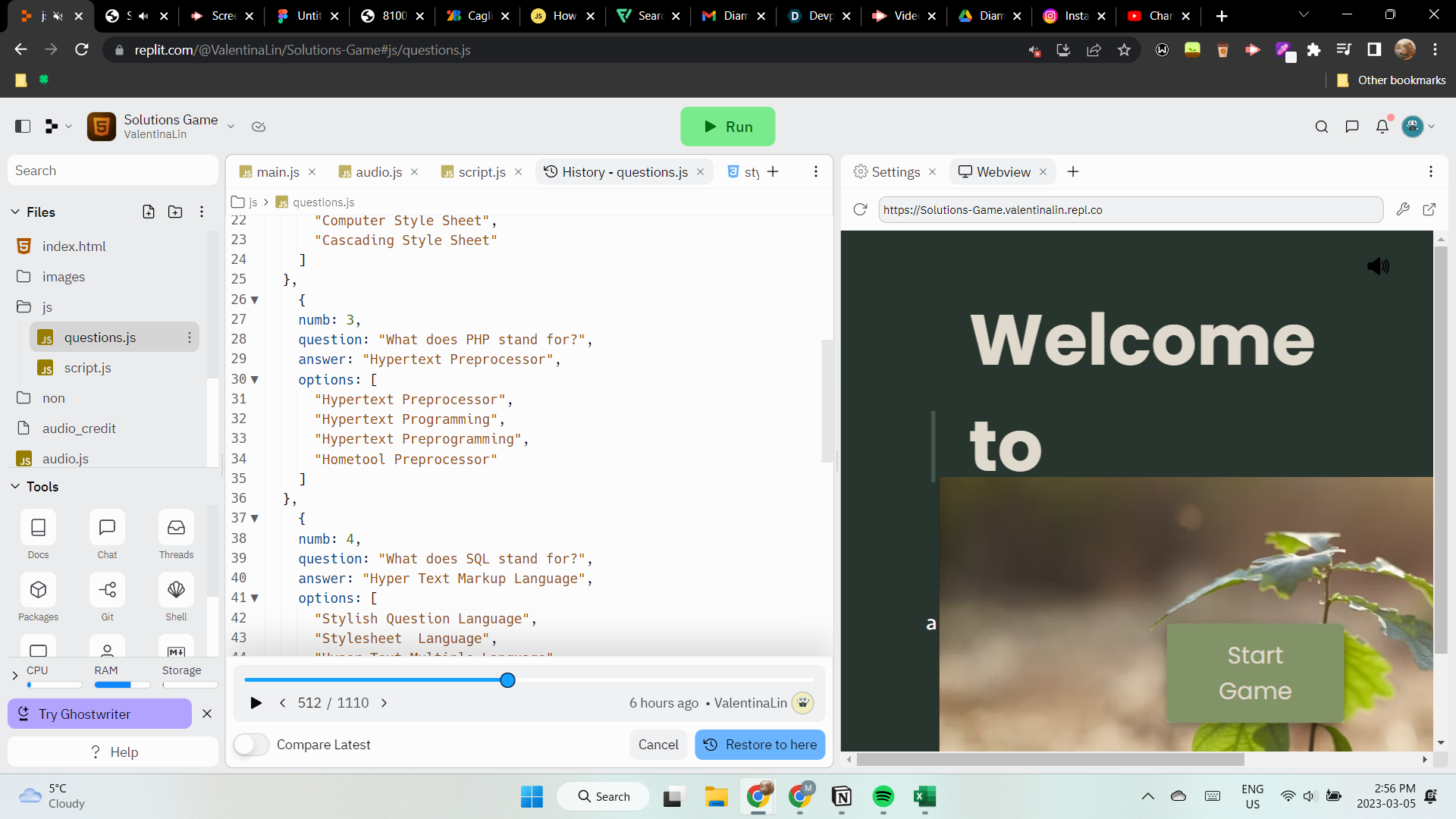Click the new file icon in Files

[x=149, y=212]
